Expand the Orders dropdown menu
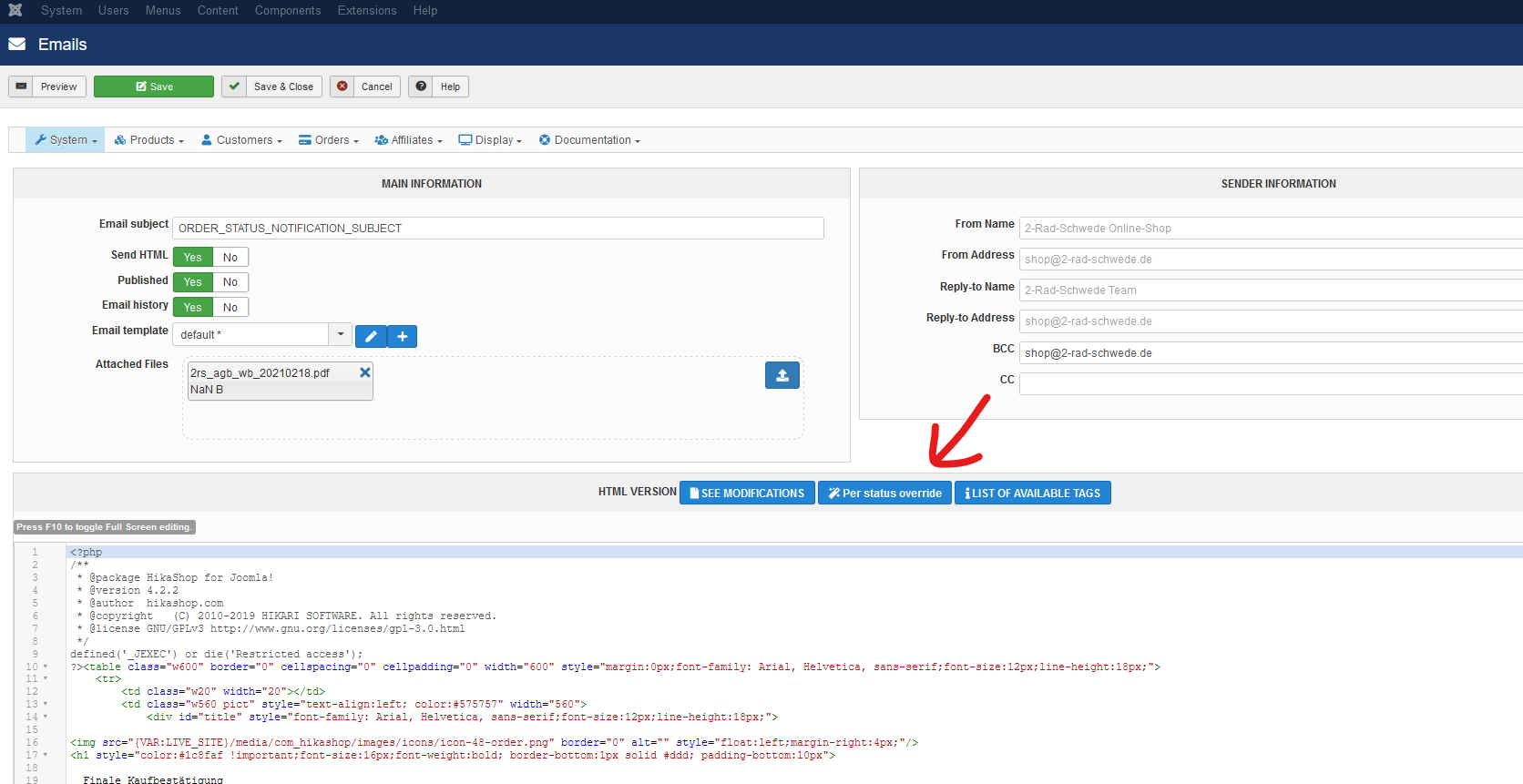 (x=329, y=140)
